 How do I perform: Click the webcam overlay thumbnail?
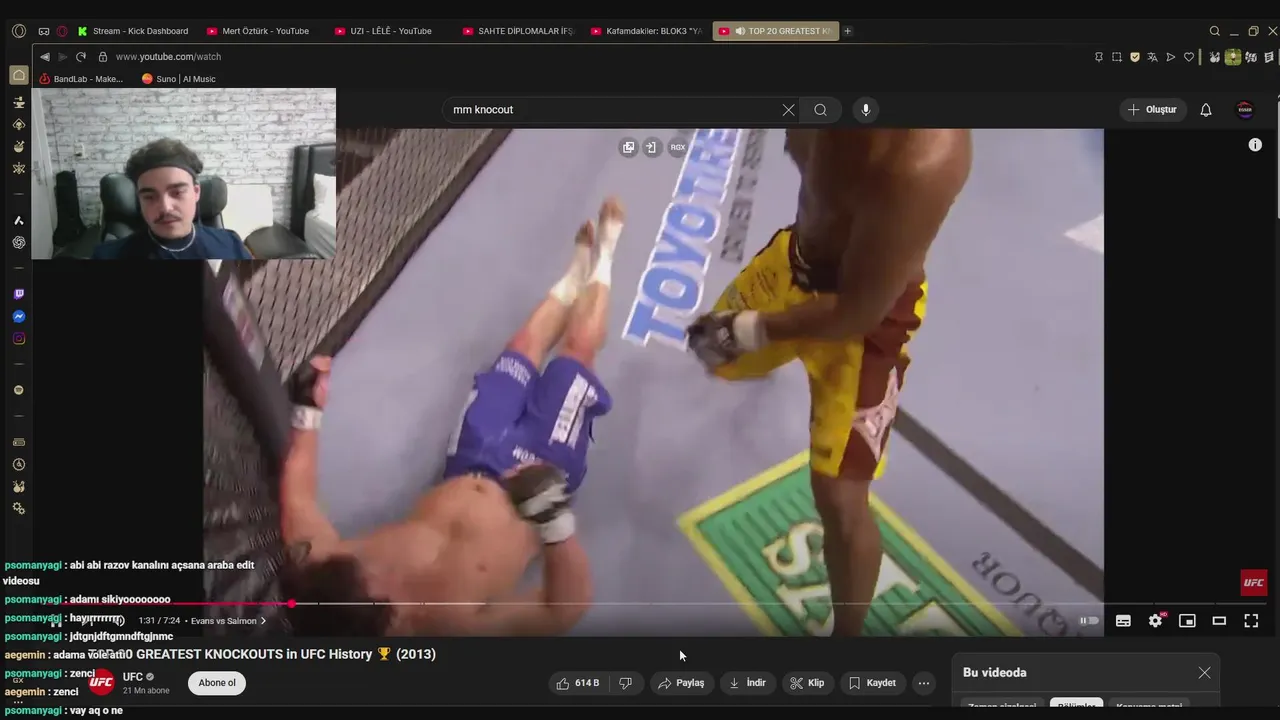pos(184,174)
